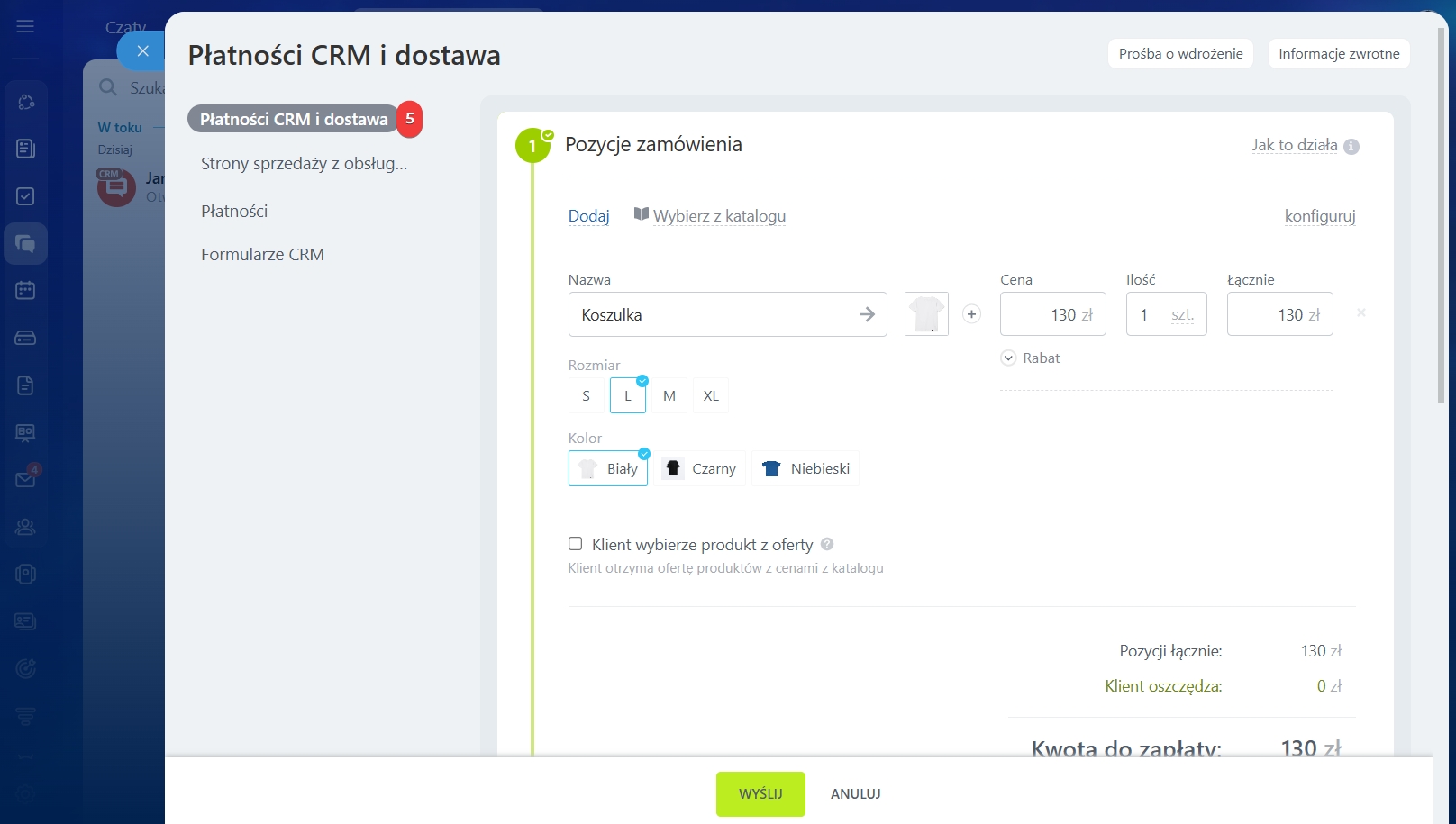Remove order row with the x icon

point(1360,312)
